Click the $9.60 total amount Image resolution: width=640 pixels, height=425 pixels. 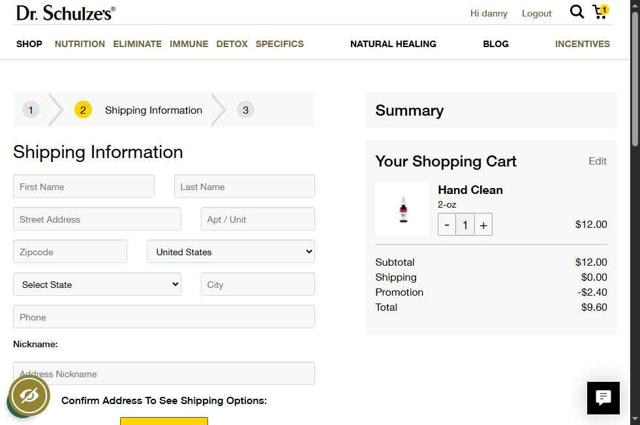pos(594,307)
